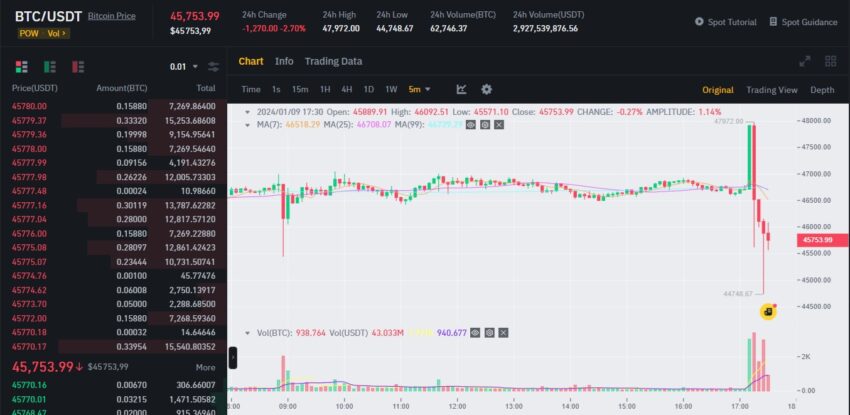The image size is (850, 415).
Task: Remove the Vol indicator from chart
Action: 504,333
